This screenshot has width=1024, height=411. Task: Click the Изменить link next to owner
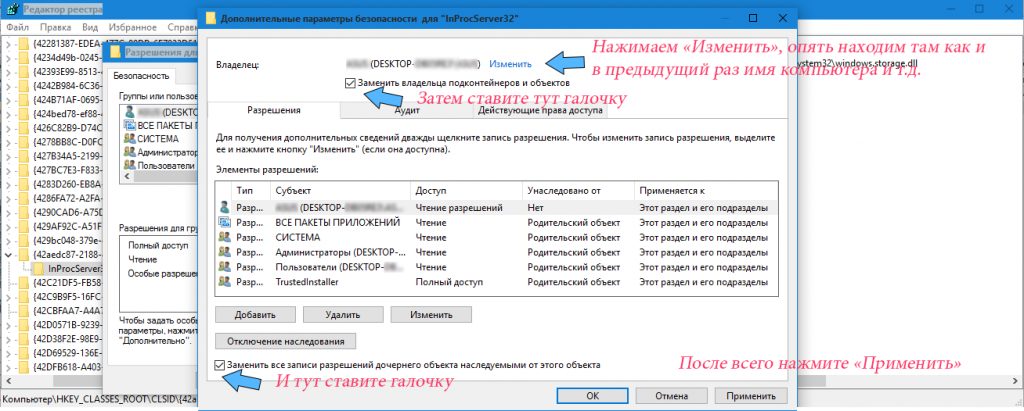[510, 64]
